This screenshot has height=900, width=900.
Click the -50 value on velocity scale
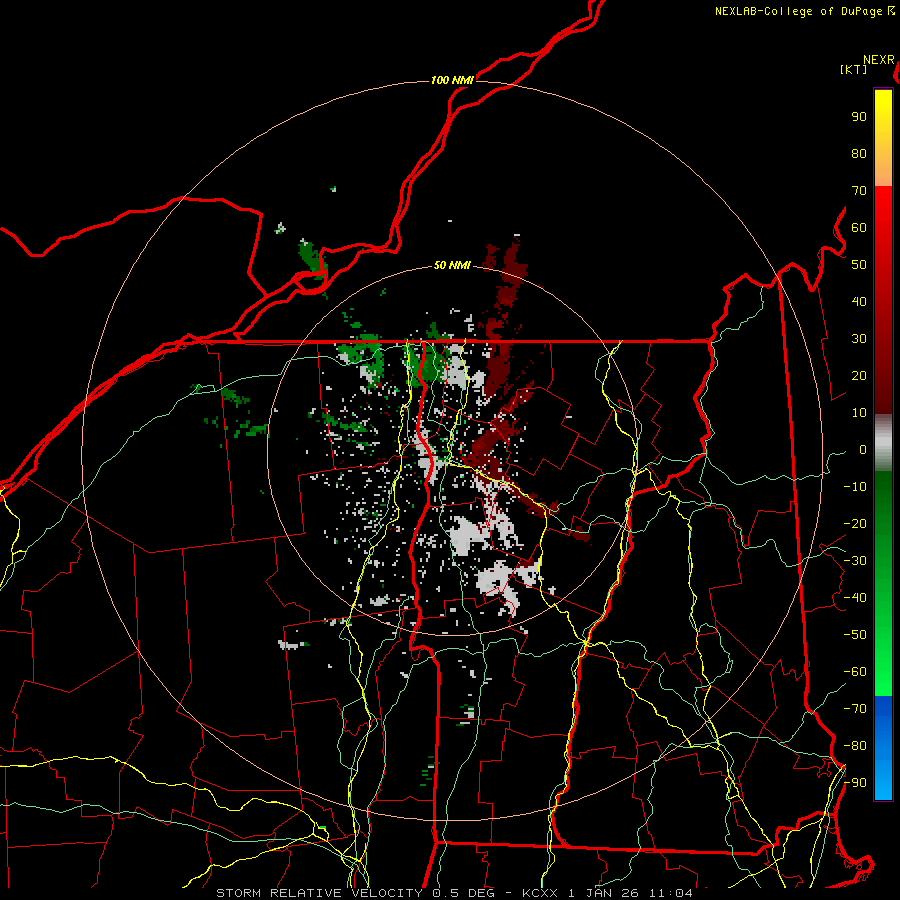(855, 635)
